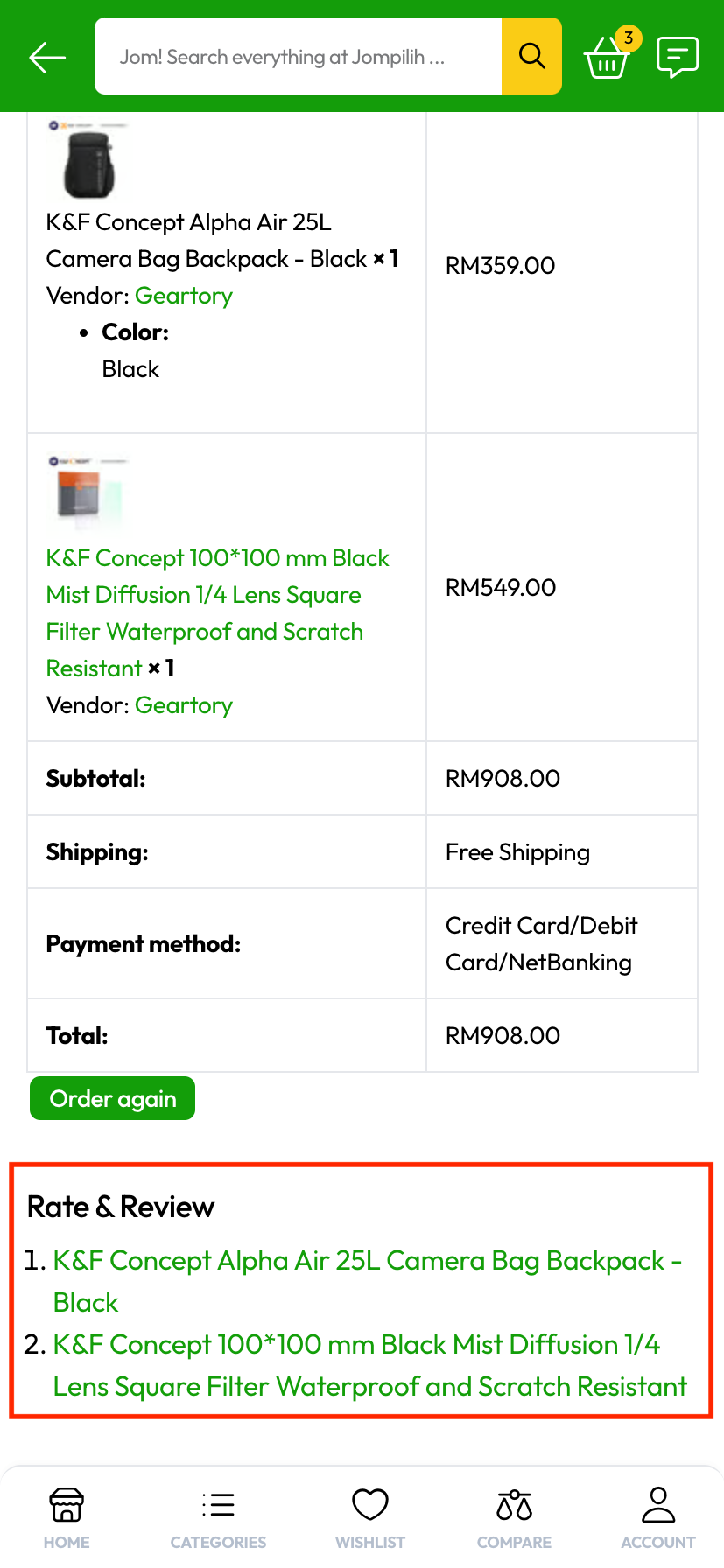This screenshot has height=1568, width=724.
Task: Open Geartory vendor link under lens filter item
Action: coord(184,705)
